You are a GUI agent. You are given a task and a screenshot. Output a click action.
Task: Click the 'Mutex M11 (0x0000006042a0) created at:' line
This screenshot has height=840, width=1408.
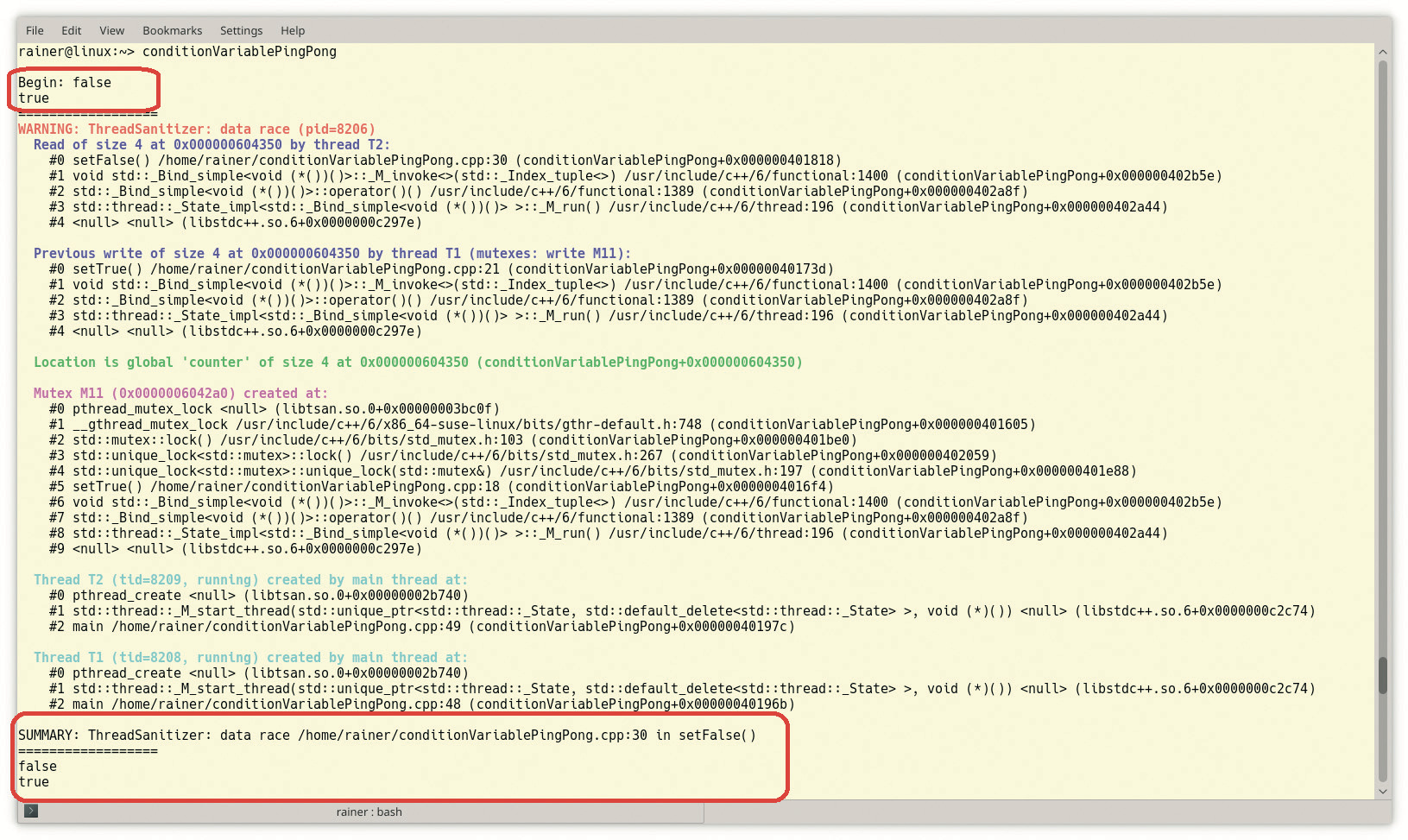180,393
